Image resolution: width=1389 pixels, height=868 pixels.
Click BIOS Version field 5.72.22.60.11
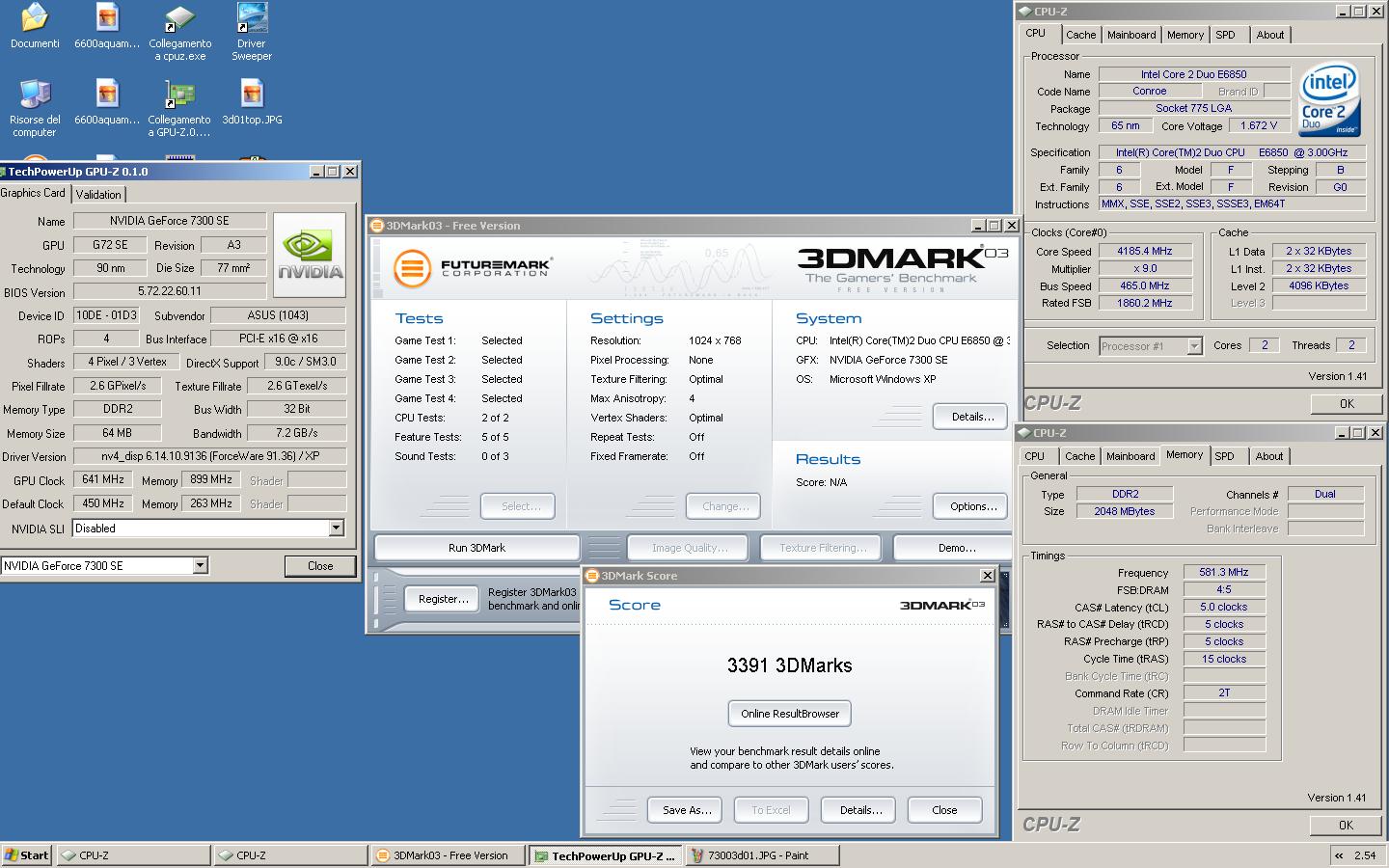(170, 291)
